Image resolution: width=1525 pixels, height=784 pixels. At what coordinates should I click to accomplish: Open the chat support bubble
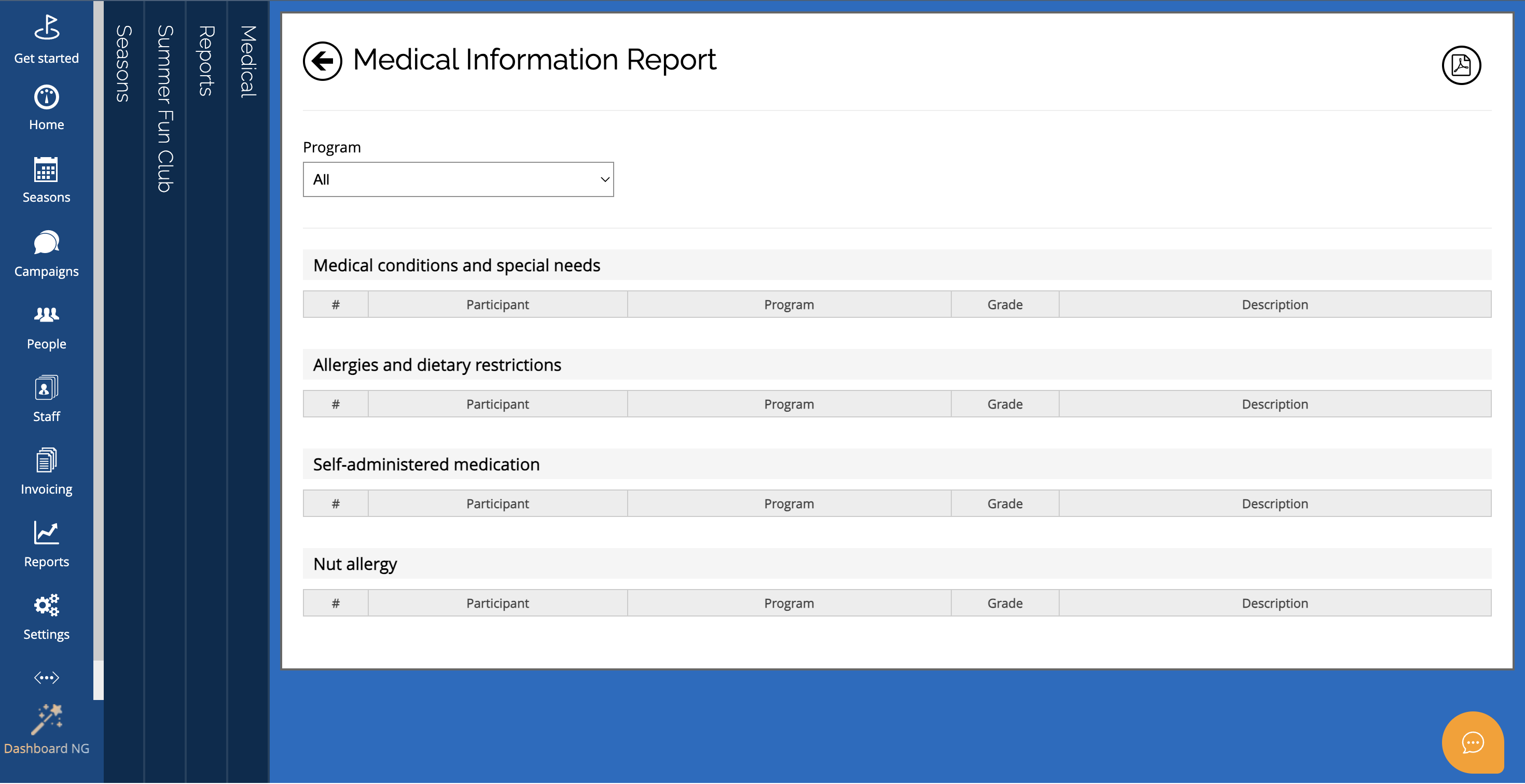pos(1472,742)
